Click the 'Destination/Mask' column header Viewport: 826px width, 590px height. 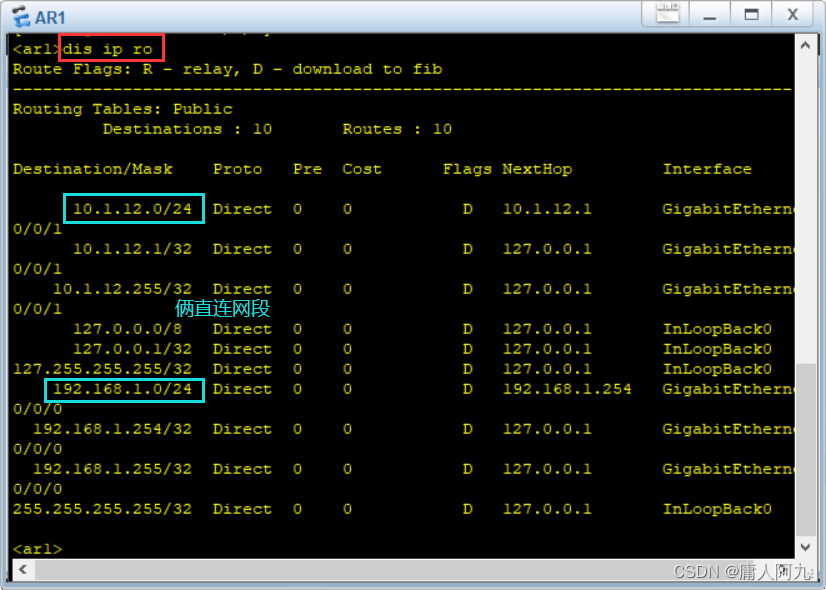(x=93, y=169)
